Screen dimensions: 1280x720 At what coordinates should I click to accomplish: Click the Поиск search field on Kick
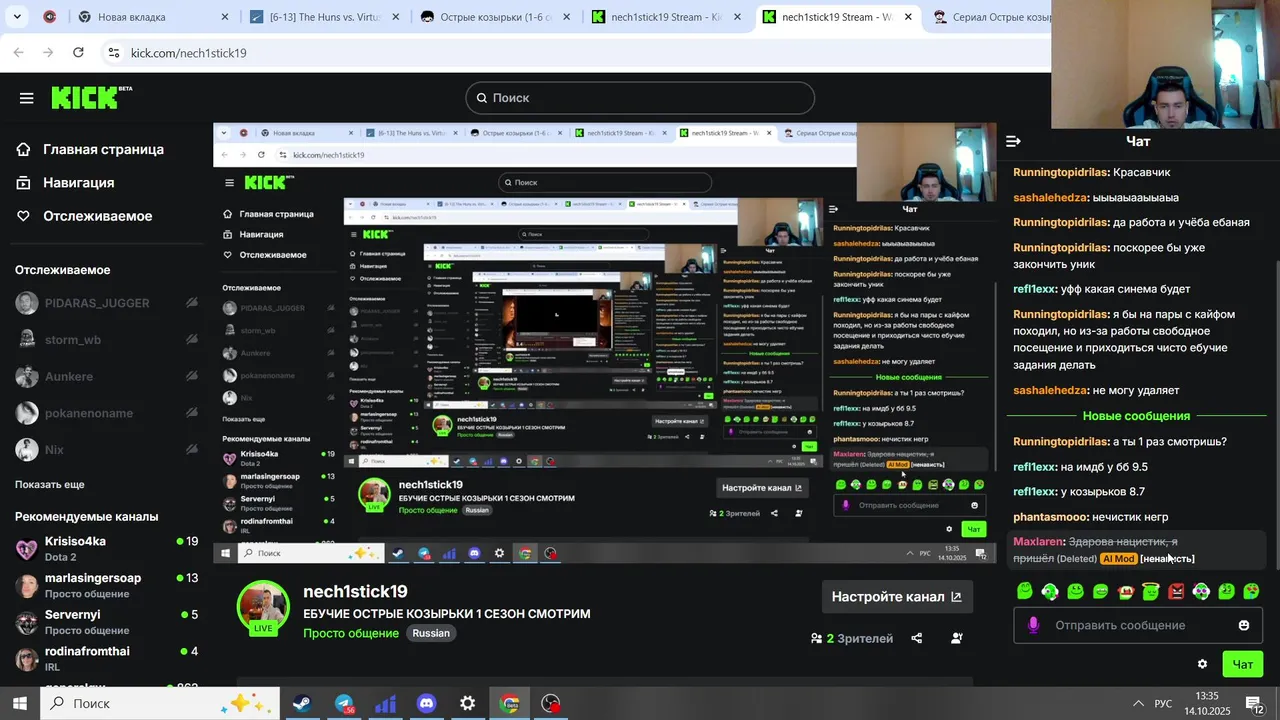coord(640,97)
